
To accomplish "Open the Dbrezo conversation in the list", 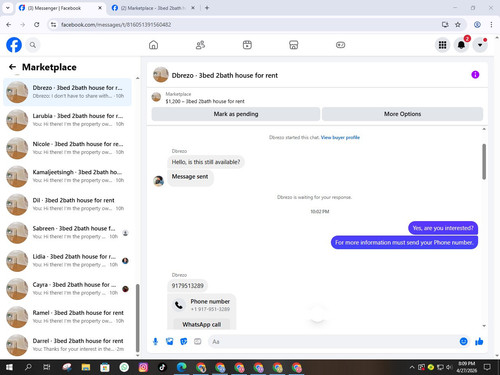I will click(x=67, y=92).
